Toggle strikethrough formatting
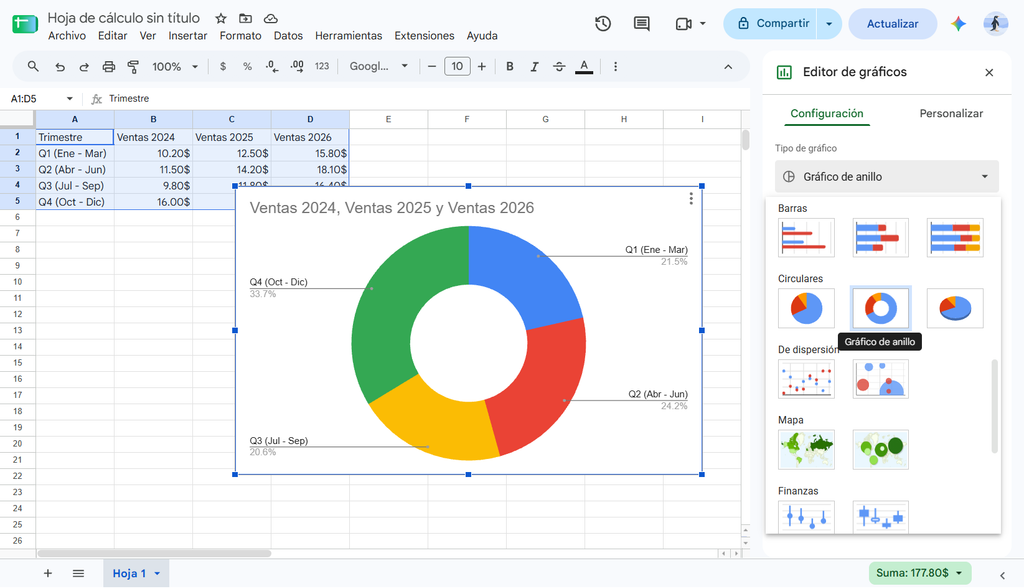This screenshot has height=588, width=1024. coord(559,67)
